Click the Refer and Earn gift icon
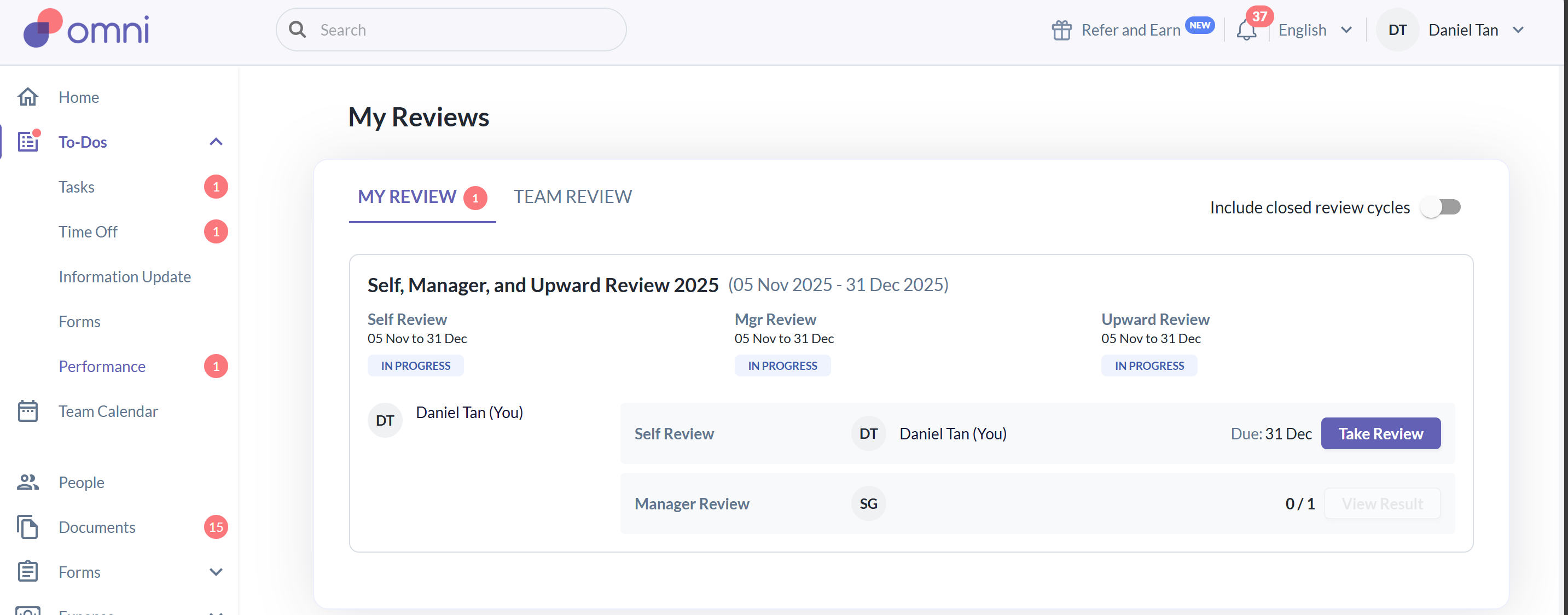This screenshot has width=1568, height=615. 1061,31
